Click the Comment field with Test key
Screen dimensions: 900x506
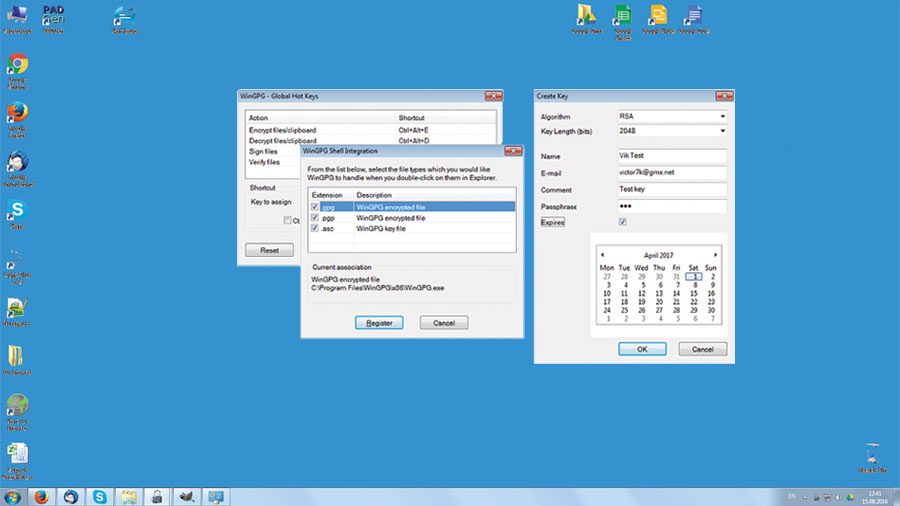coord(672,189)
